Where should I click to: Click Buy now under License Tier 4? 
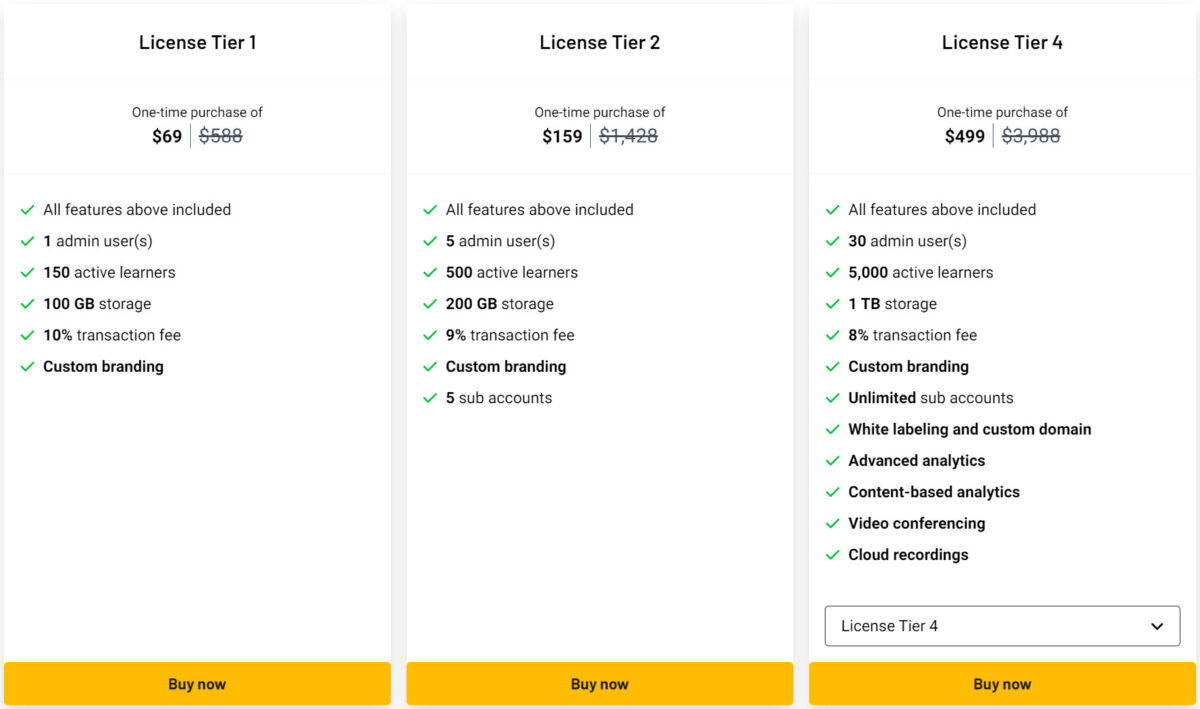click(x=1002, y=684)
